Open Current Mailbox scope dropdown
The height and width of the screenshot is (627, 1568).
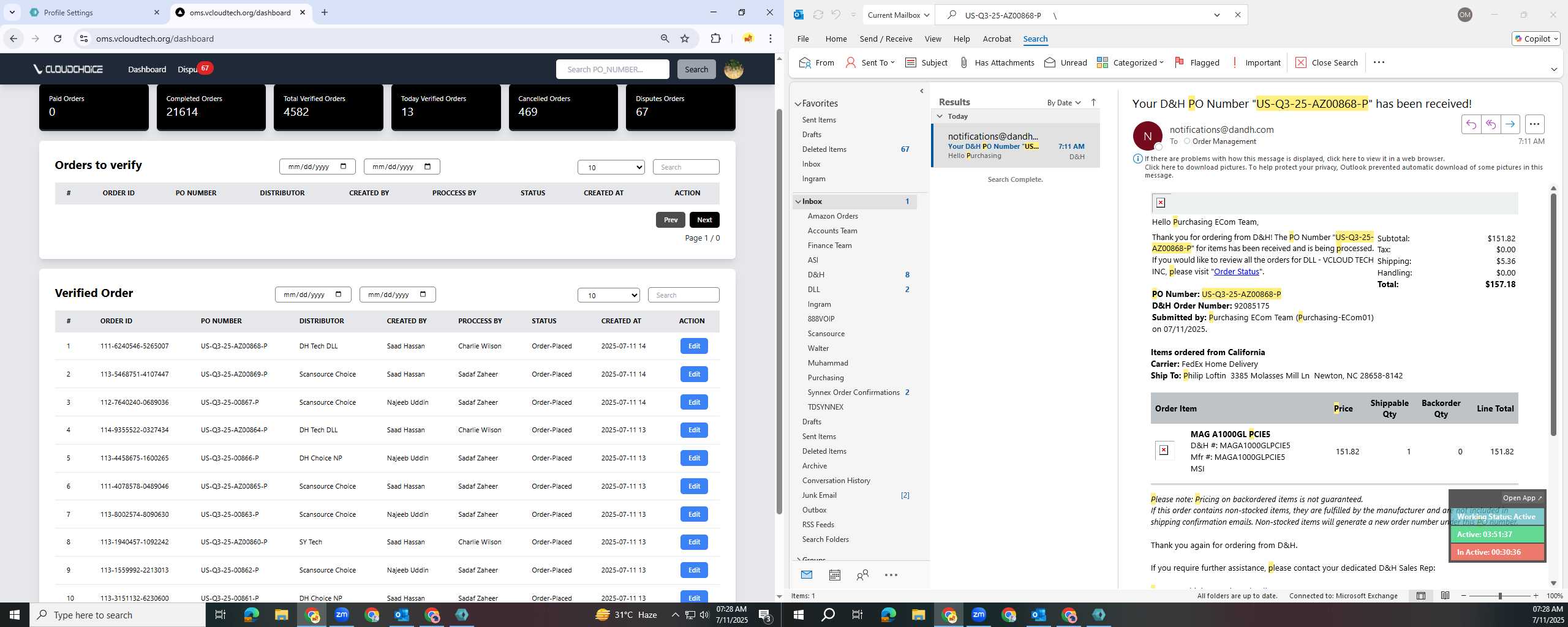coord(898,15)
